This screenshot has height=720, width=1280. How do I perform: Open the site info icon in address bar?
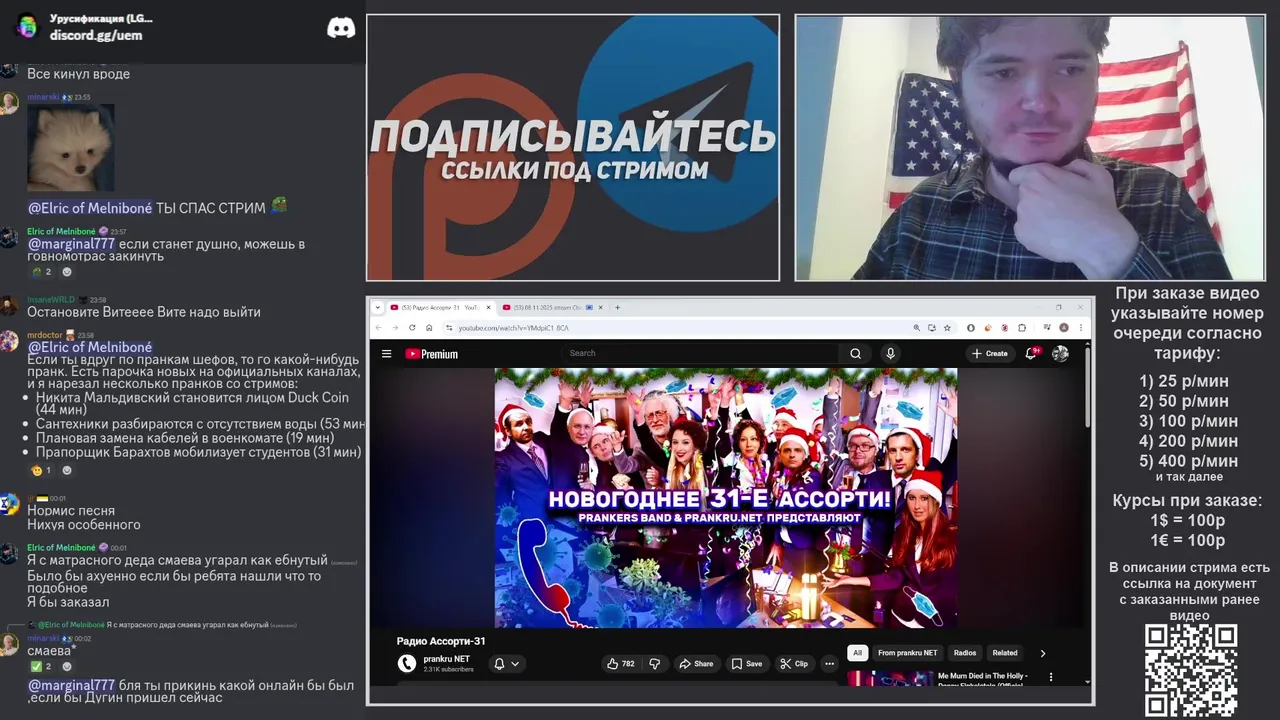450,327
